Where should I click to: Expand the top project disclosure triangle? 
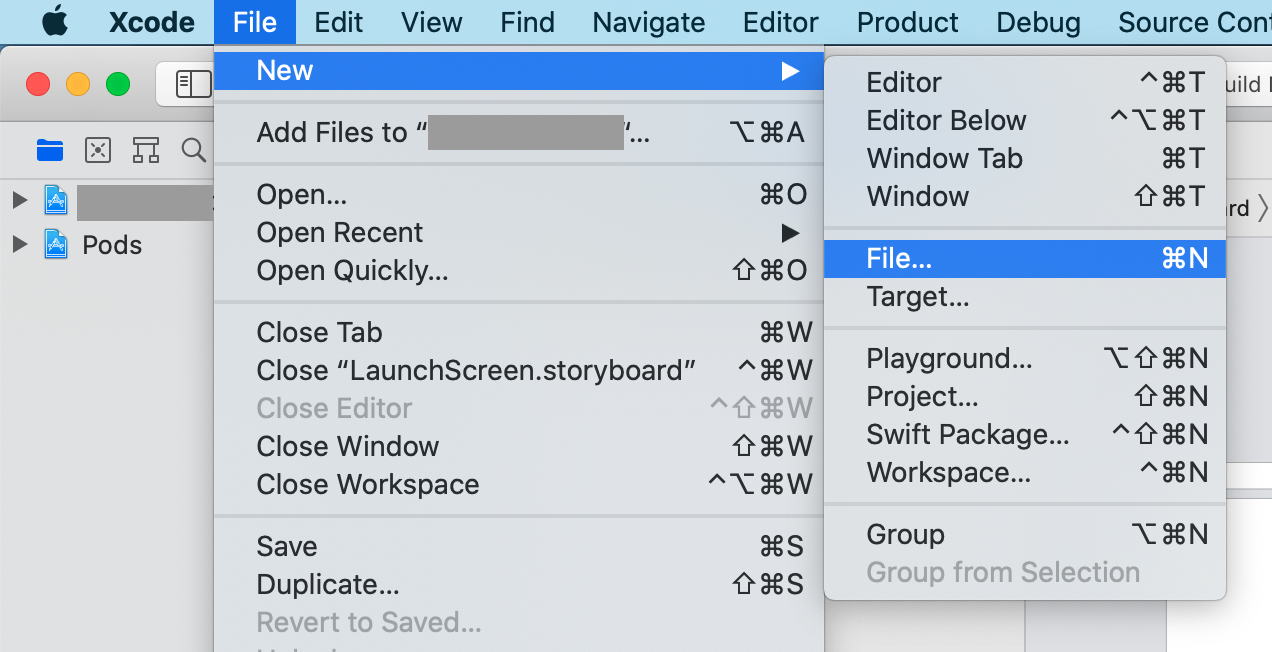(x=19, y=201)
